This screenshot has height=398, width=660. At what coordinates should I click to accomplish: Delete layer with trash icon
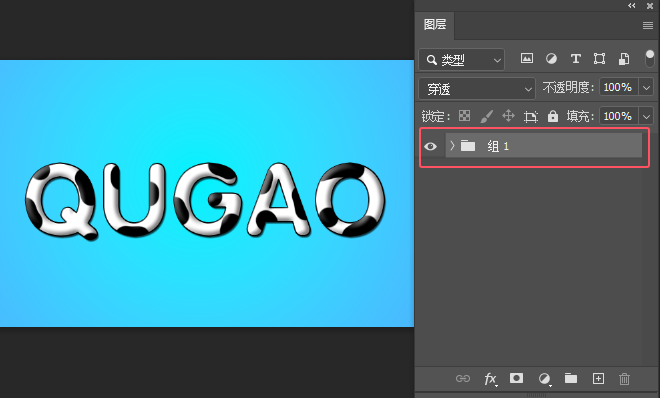point(624,379)
